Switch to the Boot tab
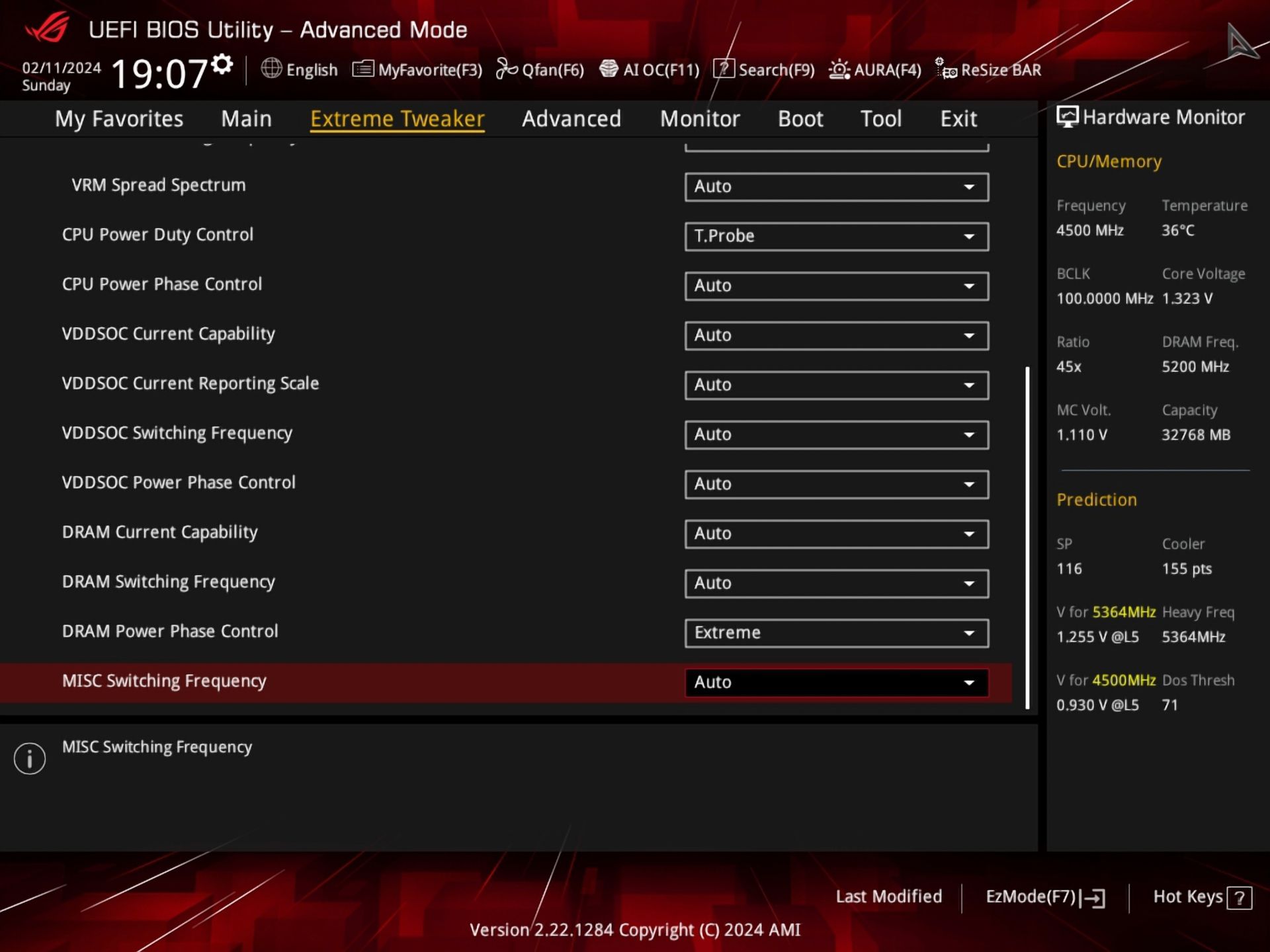The image size is (1270, 952). click(x=800, y=119)
